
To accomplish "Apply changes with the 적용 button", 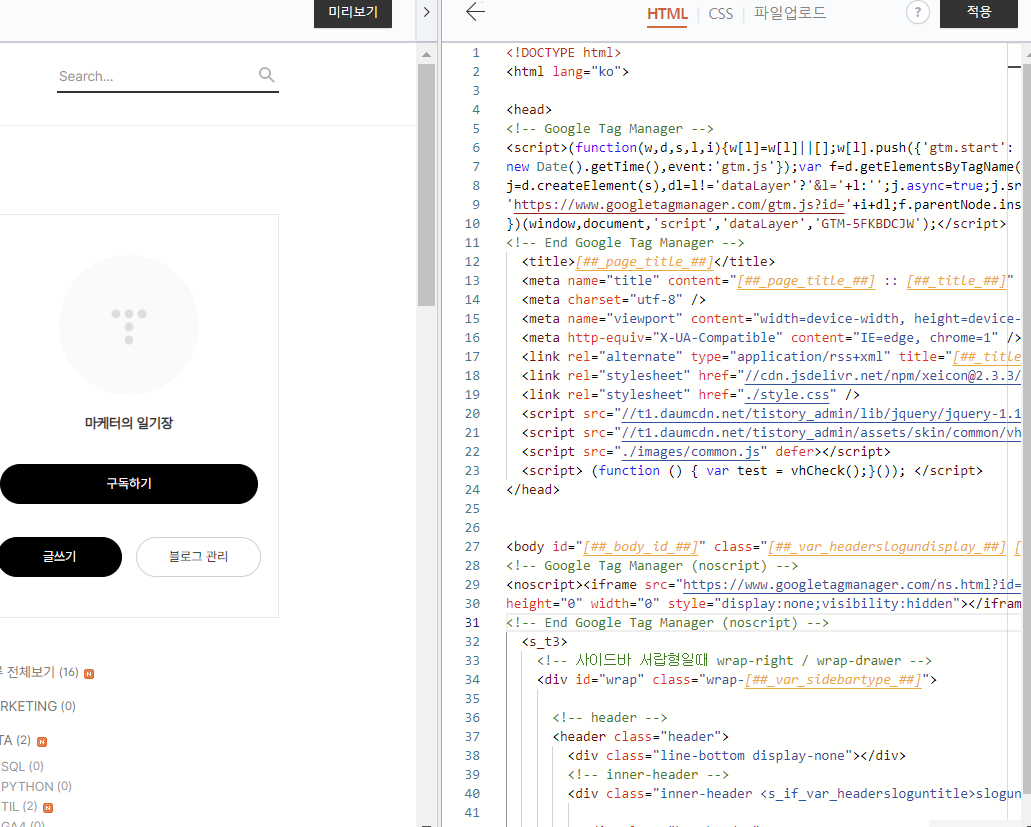I will [978, 12].
